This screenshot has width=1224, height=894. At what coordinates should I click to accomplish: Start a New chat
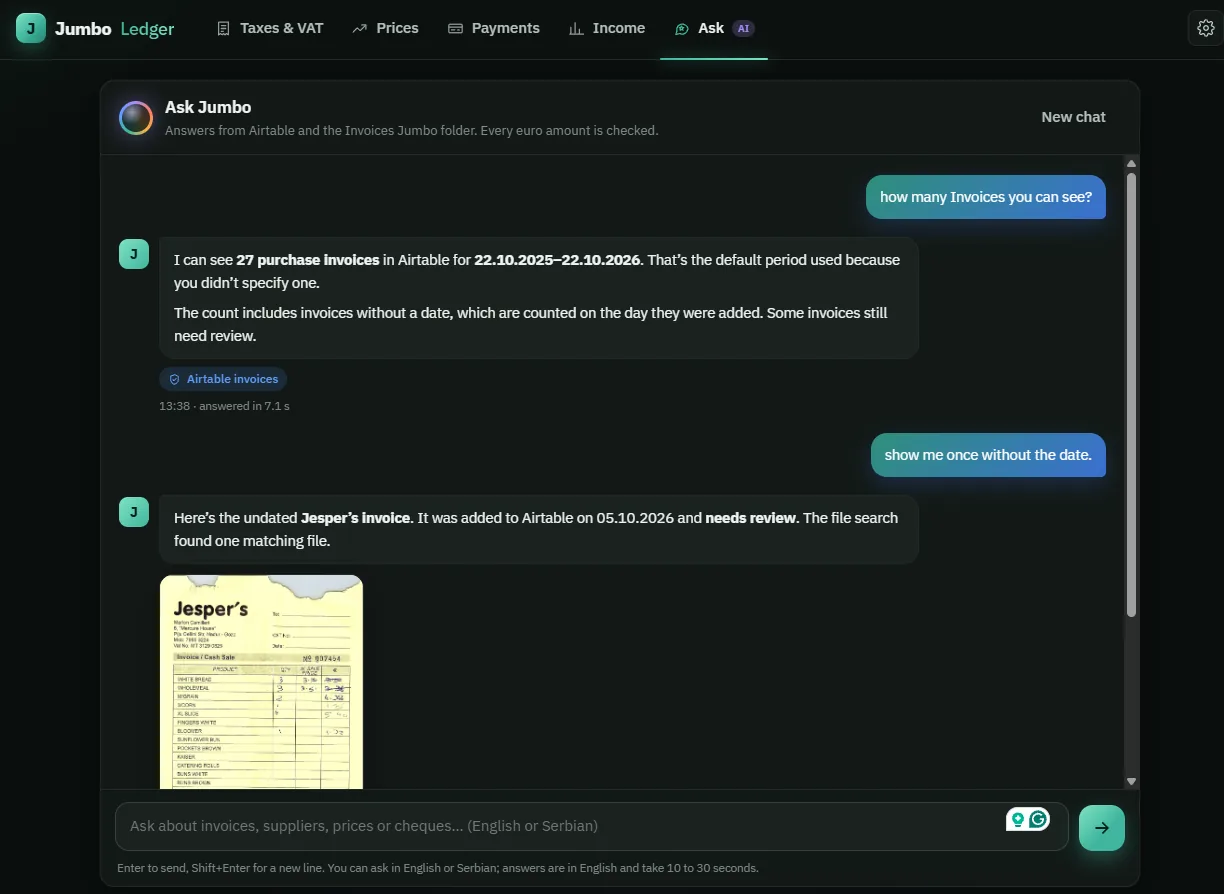1073,117
